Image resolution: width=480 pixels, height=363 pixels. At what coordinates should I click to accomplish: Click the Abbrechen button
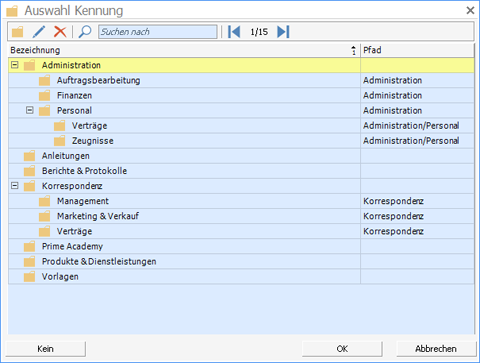(x=436, y=349)
